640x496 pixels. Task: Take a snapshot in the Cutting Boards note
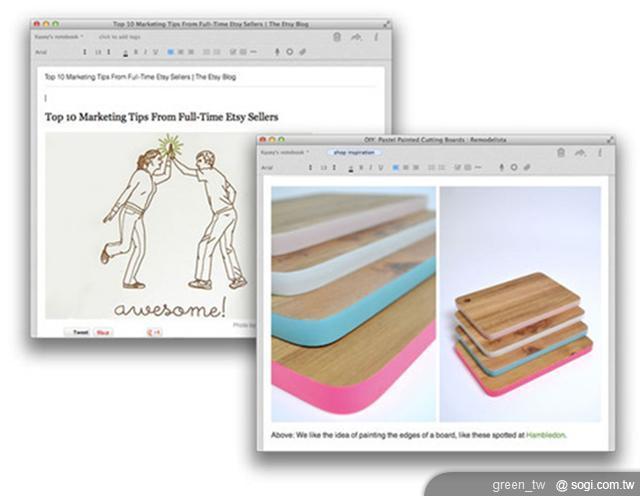[x=514, y=167]
